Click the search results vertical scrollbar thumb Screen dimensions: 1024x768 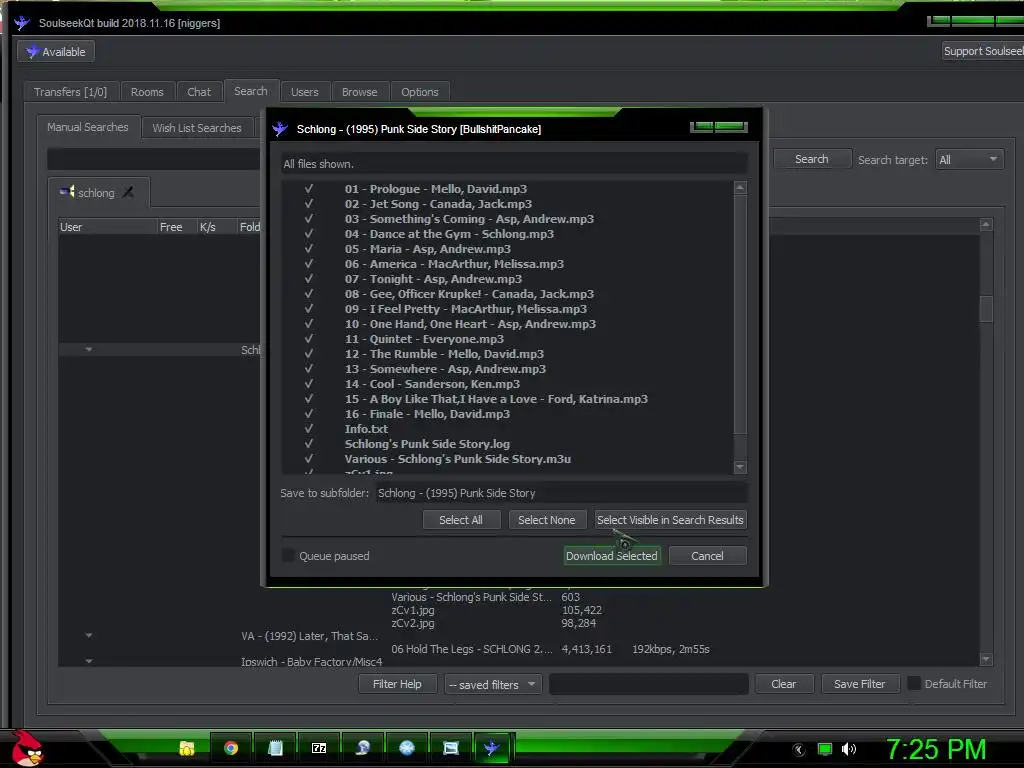[x=986, y=309]
